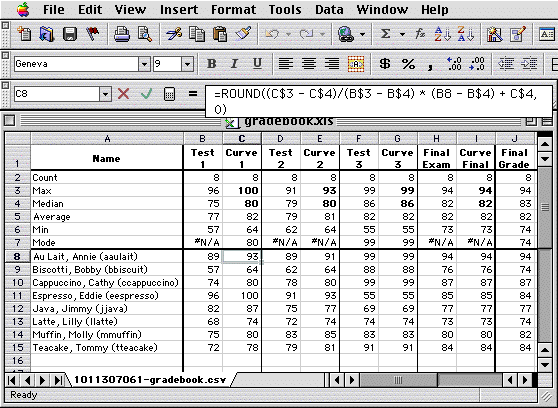558x408 pixels.
Task: Click the equals Edit Formula button
Action: pyautogui.click(x=193, y=94)
